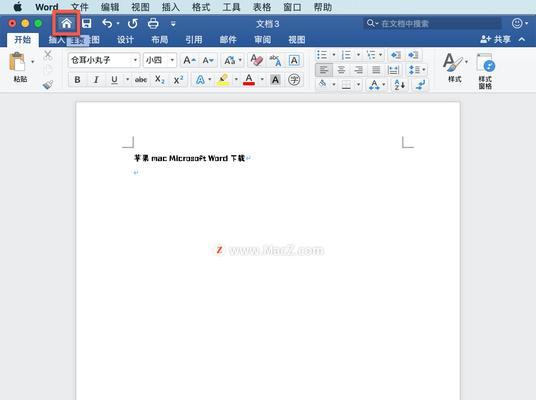Collapse the ribbon with chevron arrow
Screen dimensions: 536x400
click(522, 39)
